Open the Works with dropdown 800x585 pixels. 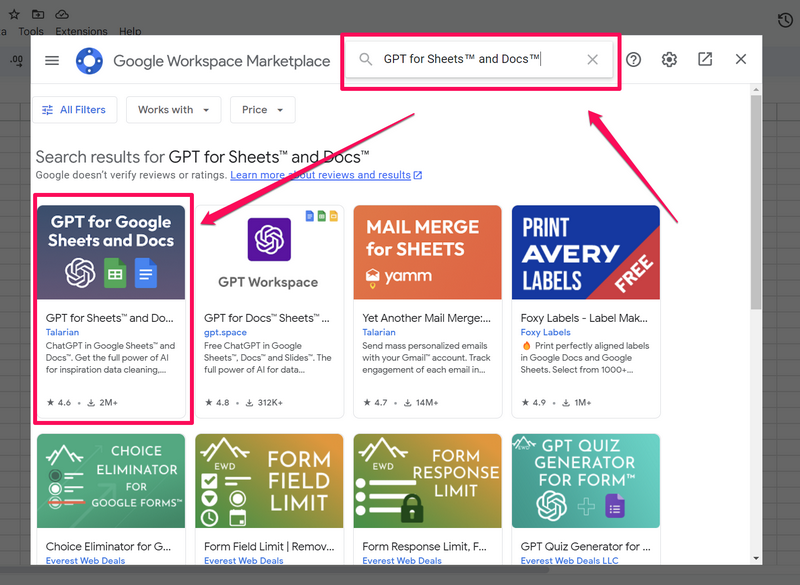click(173, 110)
